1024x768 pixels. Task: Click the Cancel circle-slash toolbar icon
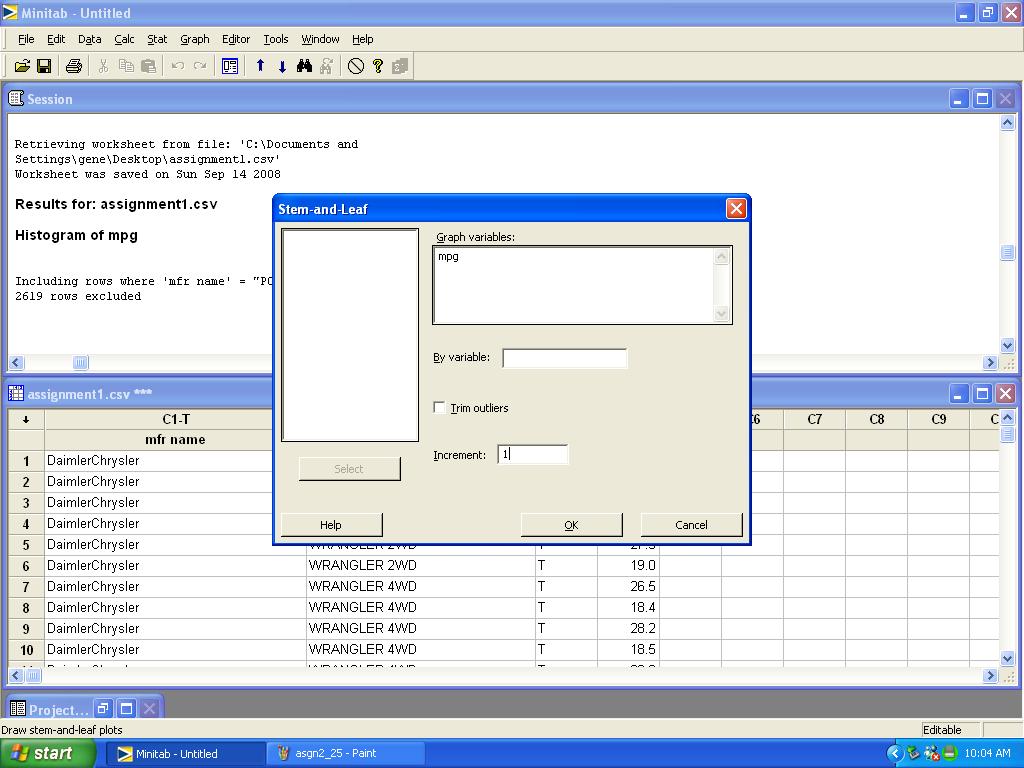(356, 66)
